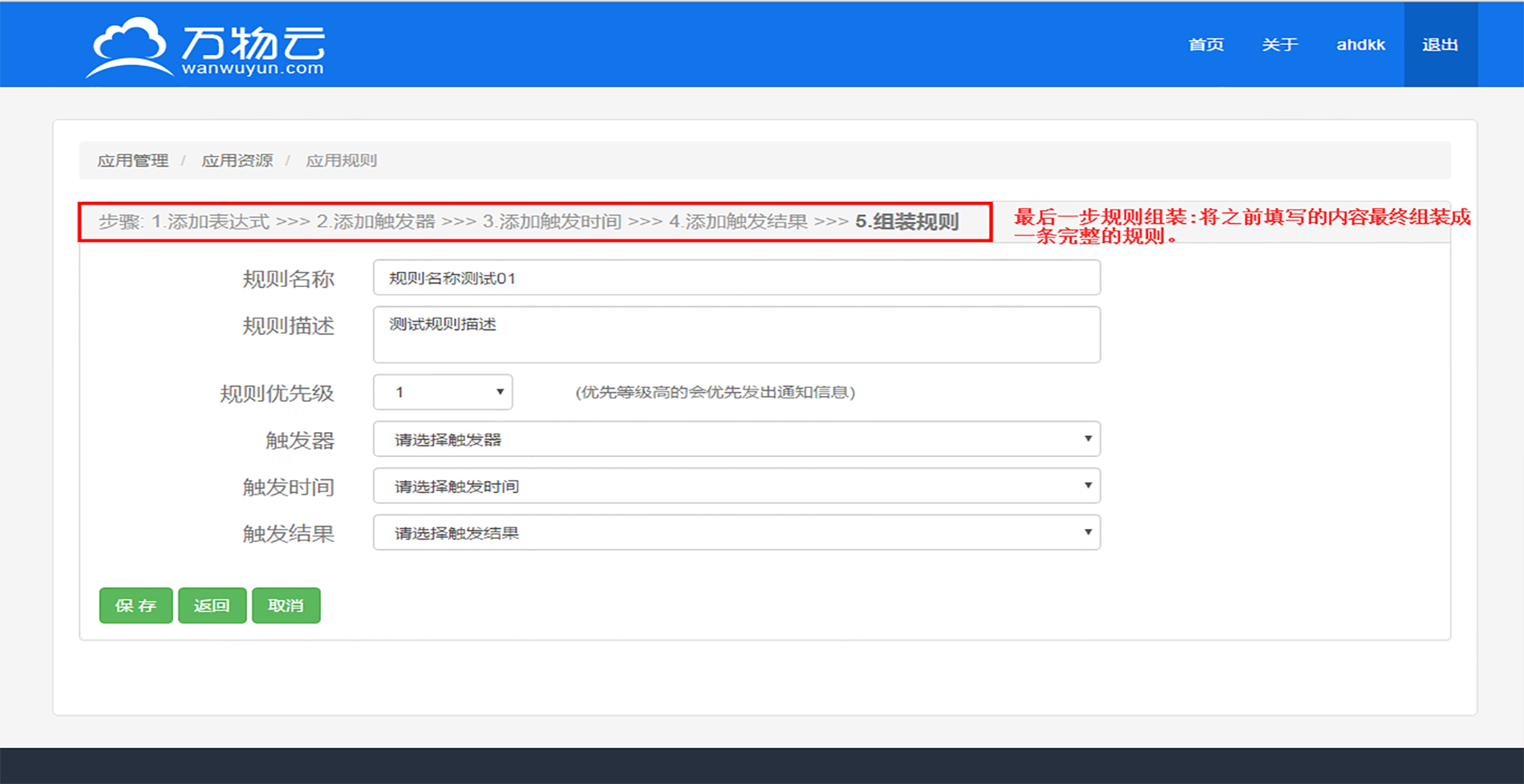
Task: Click the 规则描述 text area
Action: [x=736, y=334]
